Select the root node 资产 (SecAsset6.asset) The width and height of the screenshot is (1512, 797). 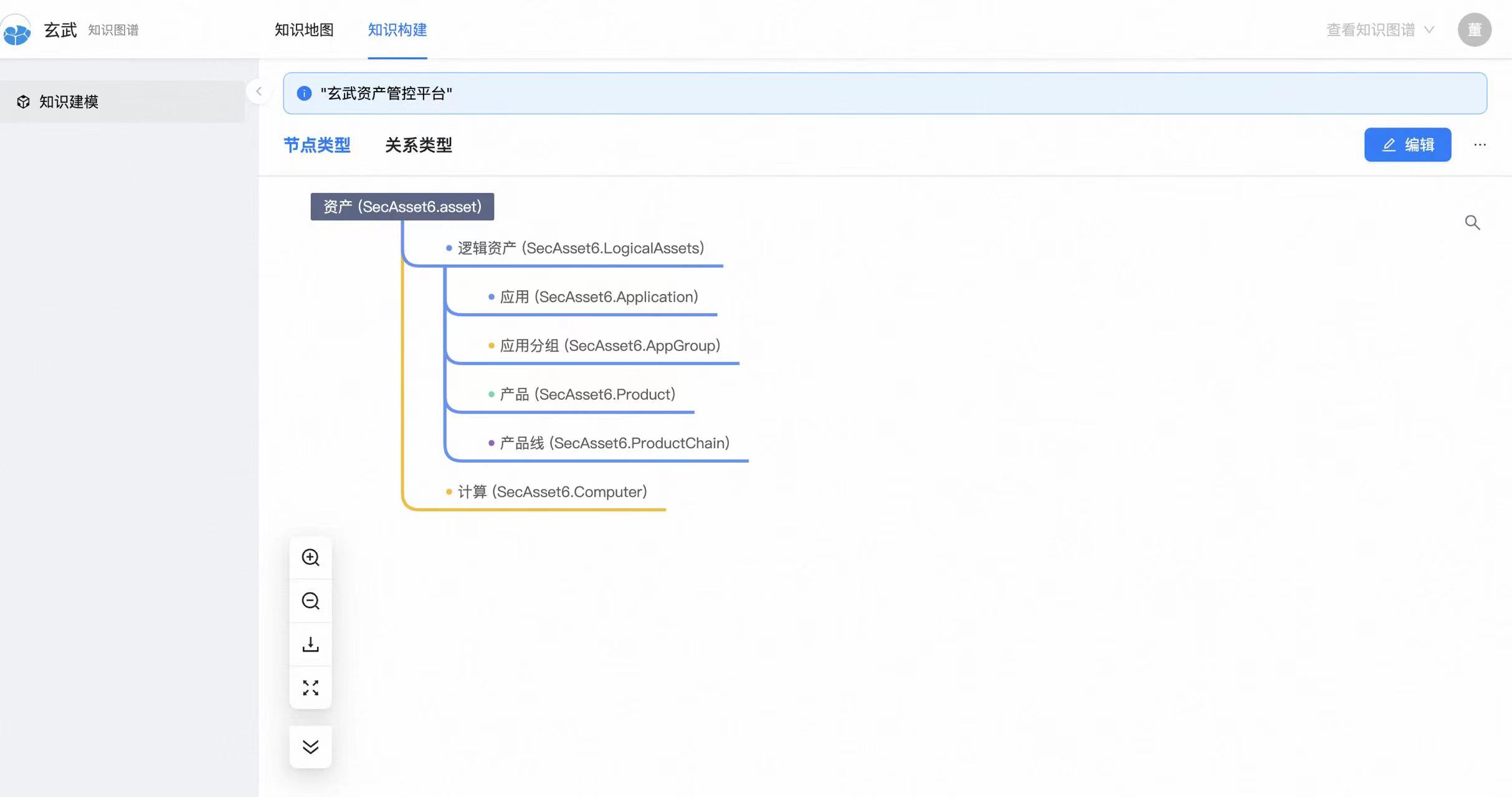[x=402, y=207]
